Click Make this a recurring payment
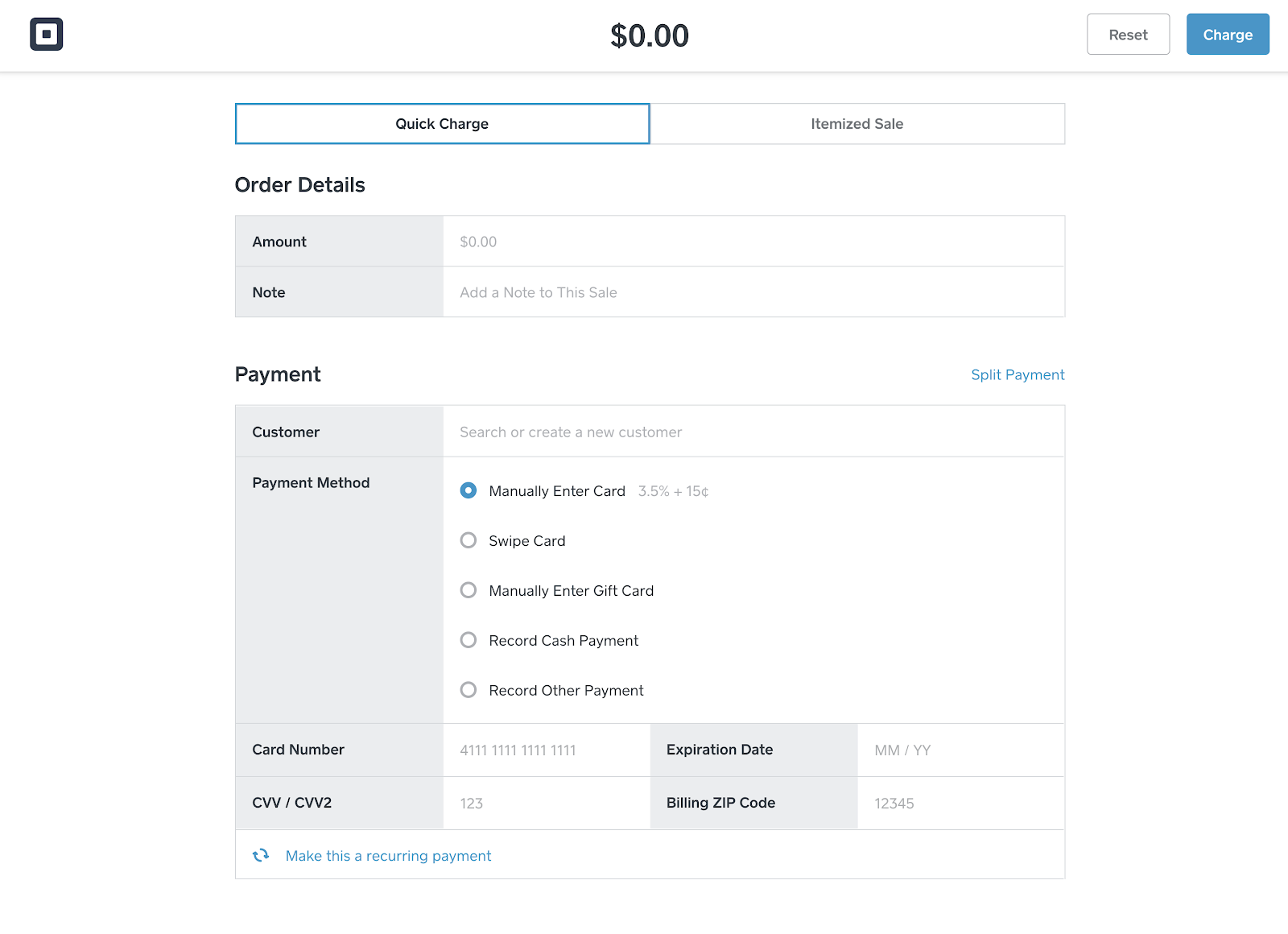 388,856
